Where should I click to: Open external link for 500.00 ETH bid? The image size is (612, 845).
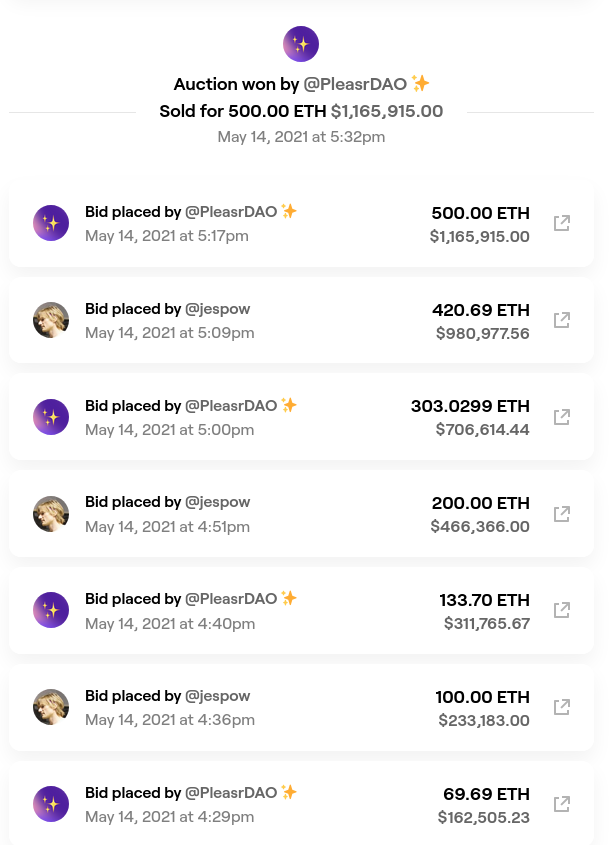(x=562, y=223)
